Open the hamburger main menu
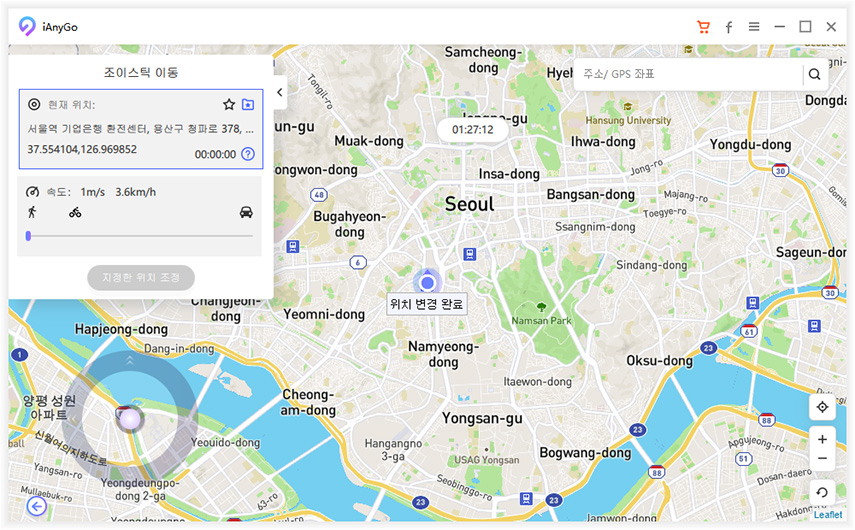 coord(754,27)
